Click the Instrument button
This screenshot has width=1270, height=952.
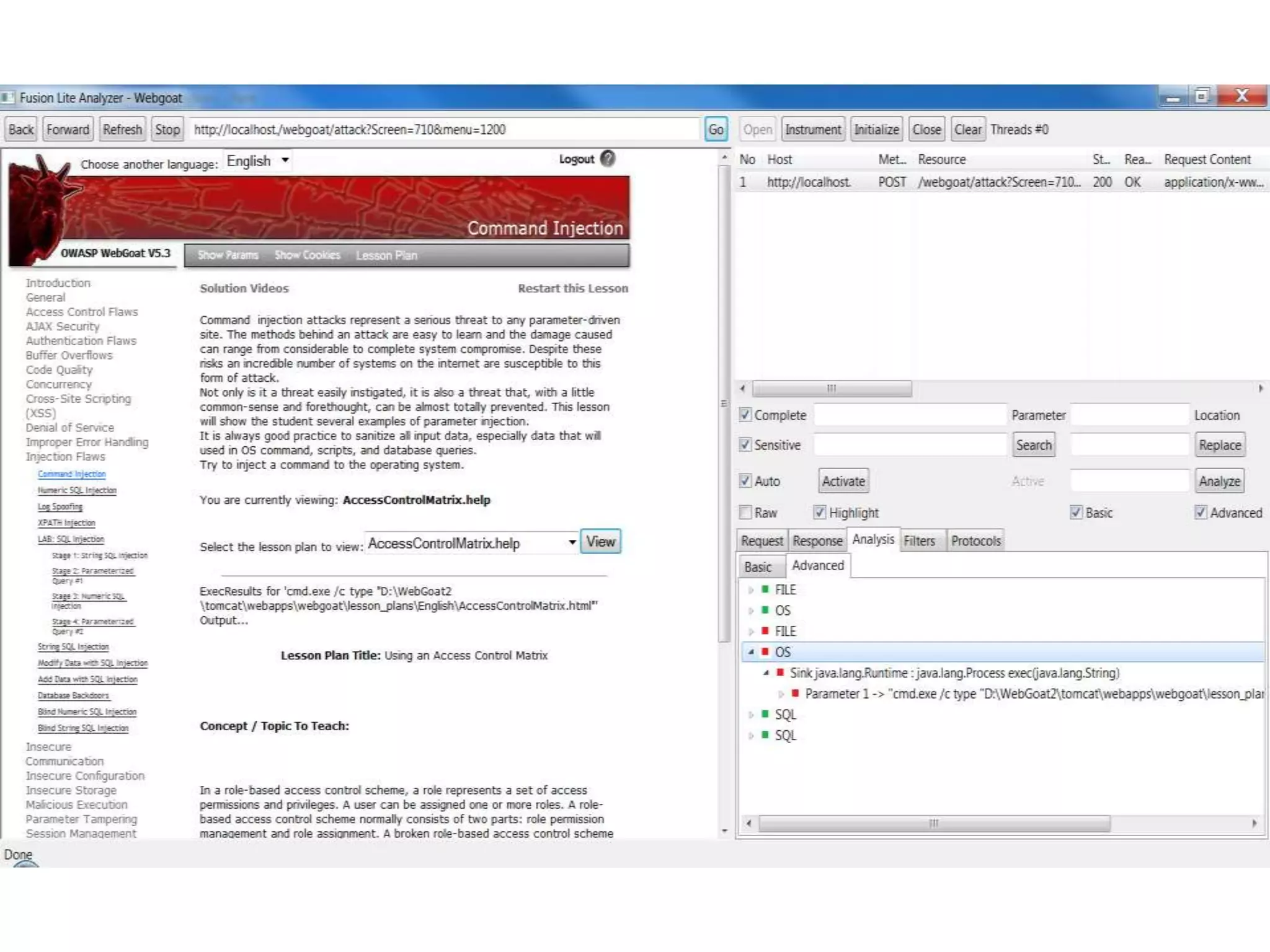812,130
